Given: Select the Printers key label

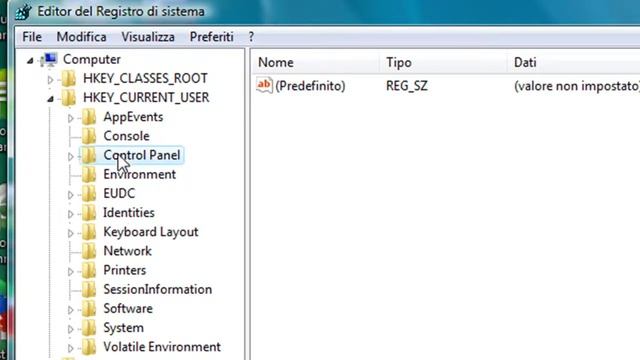Looking at the screenshot, I should [x=124, y=270].
